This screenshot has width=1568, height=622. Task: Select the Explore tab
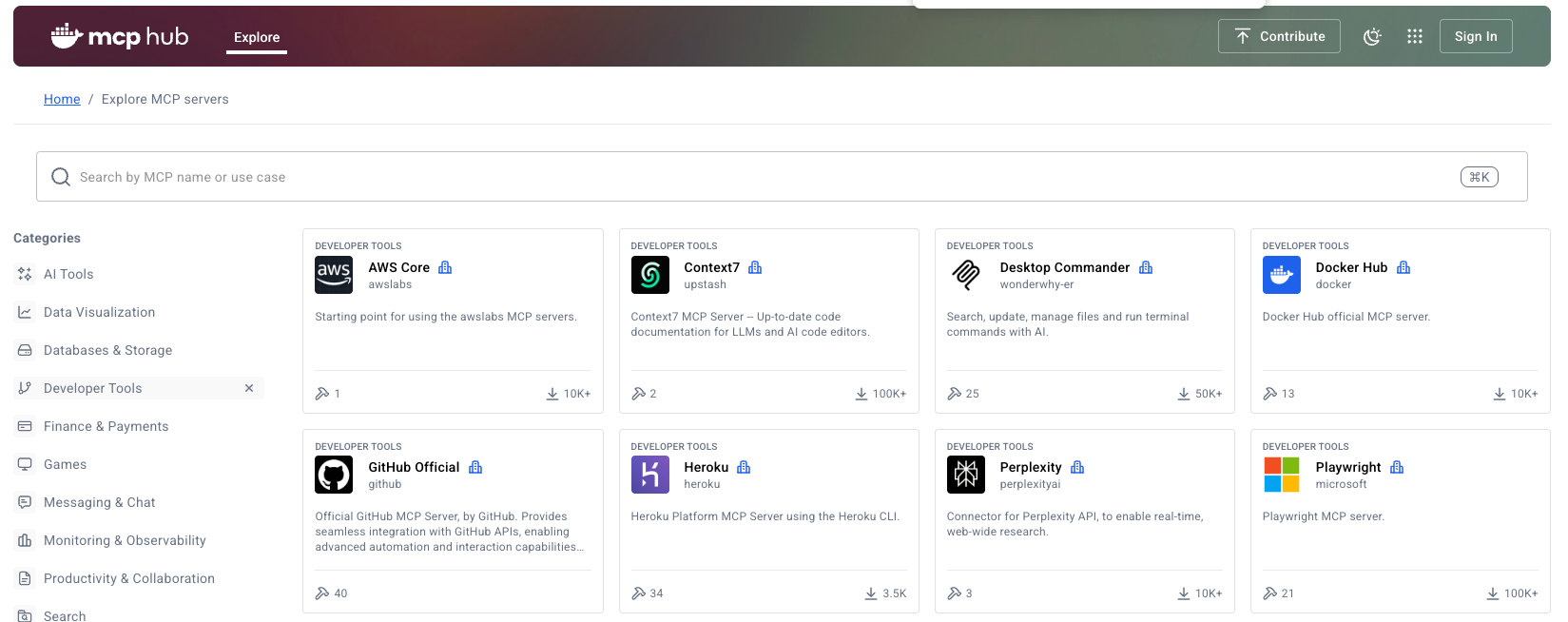point(257,37)
